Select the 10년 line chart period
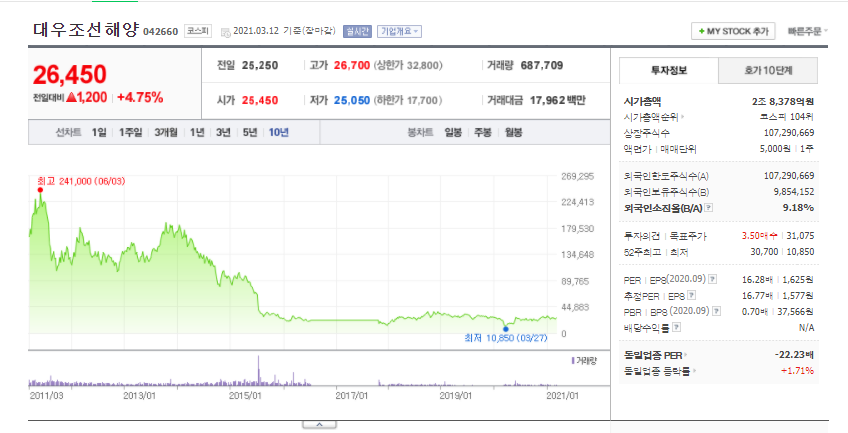The height and width of the screenshot is (433, 848). [x=279, y=132]
